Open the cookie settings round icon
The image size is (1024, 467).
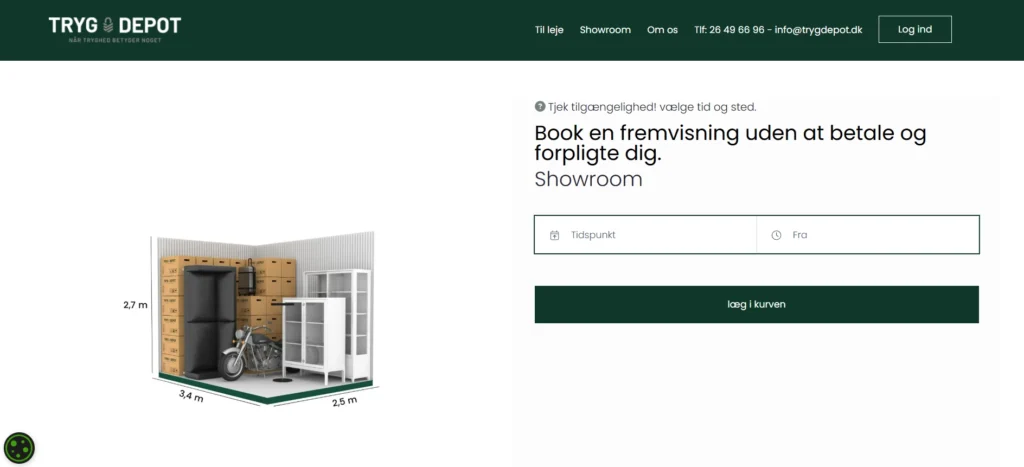[x=19, y=448]
